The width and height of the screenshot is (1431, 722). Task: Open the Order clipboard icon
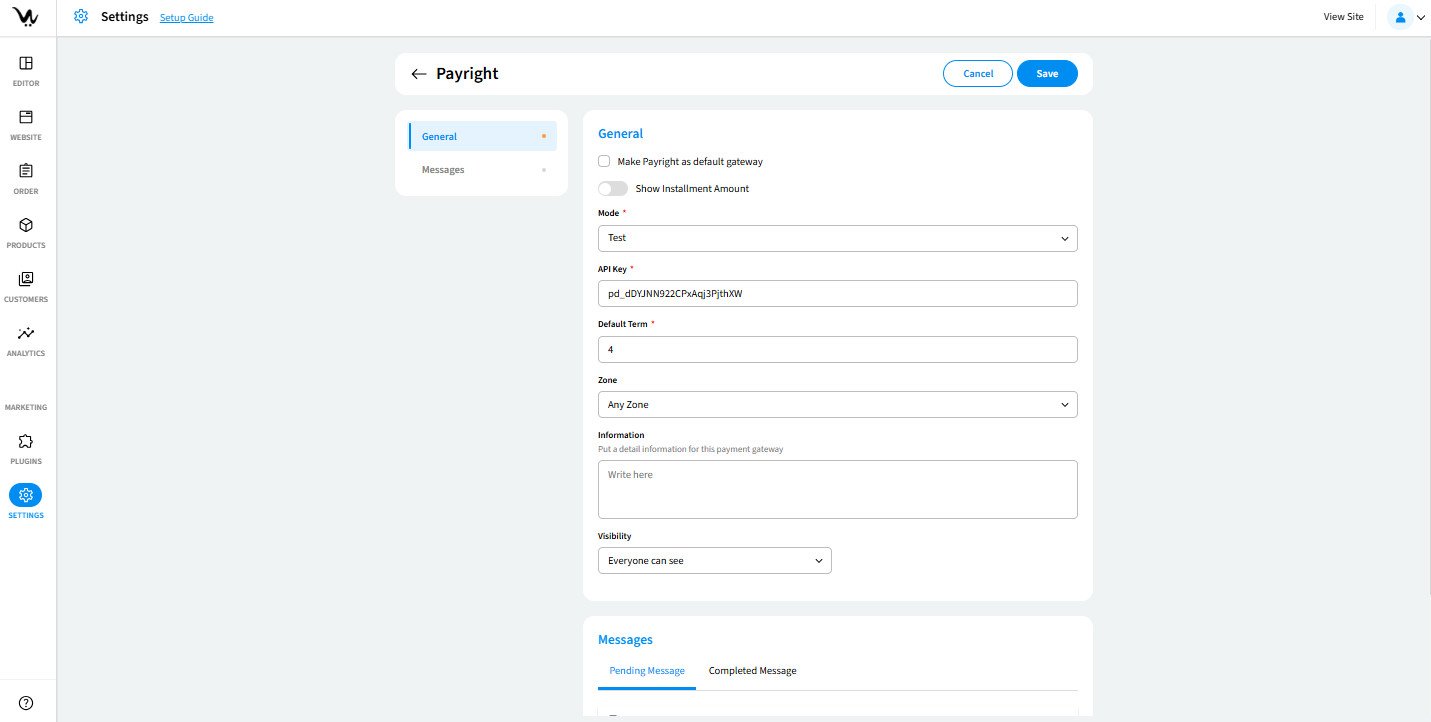tap(26, 172)
